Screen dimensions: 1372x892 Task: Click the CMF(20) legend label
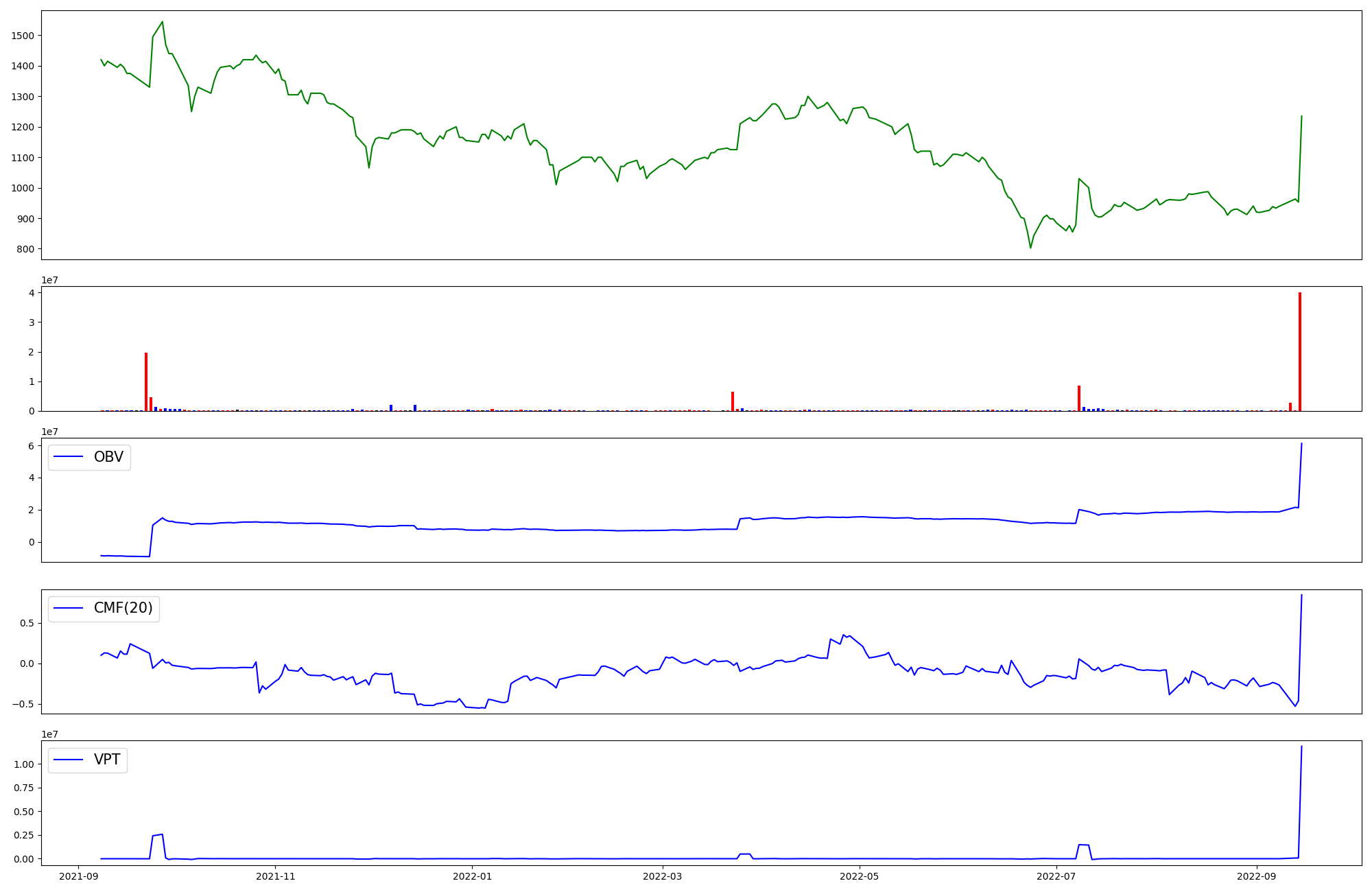123,609
